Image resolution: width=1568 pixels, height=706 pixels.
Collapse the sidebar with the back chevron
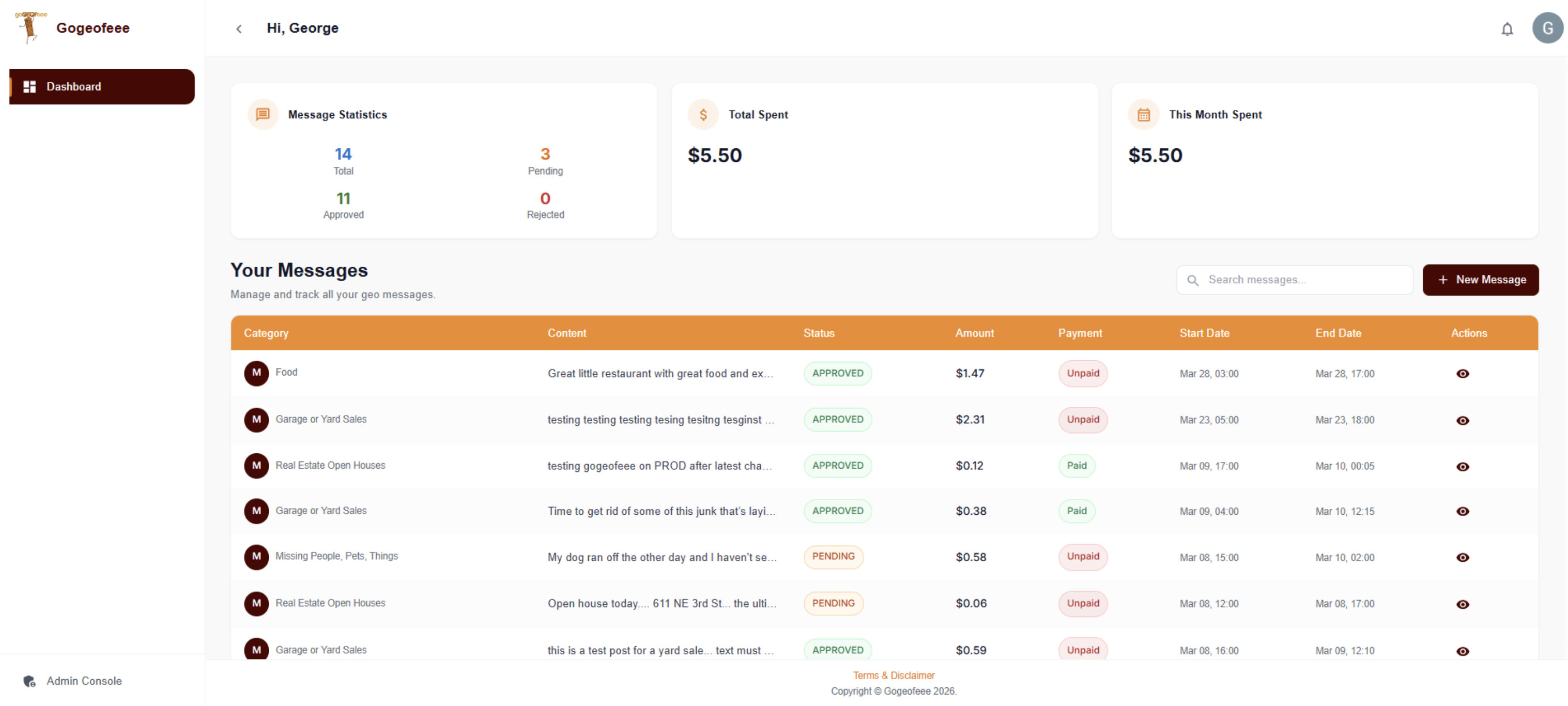click(x=239, y=28)
